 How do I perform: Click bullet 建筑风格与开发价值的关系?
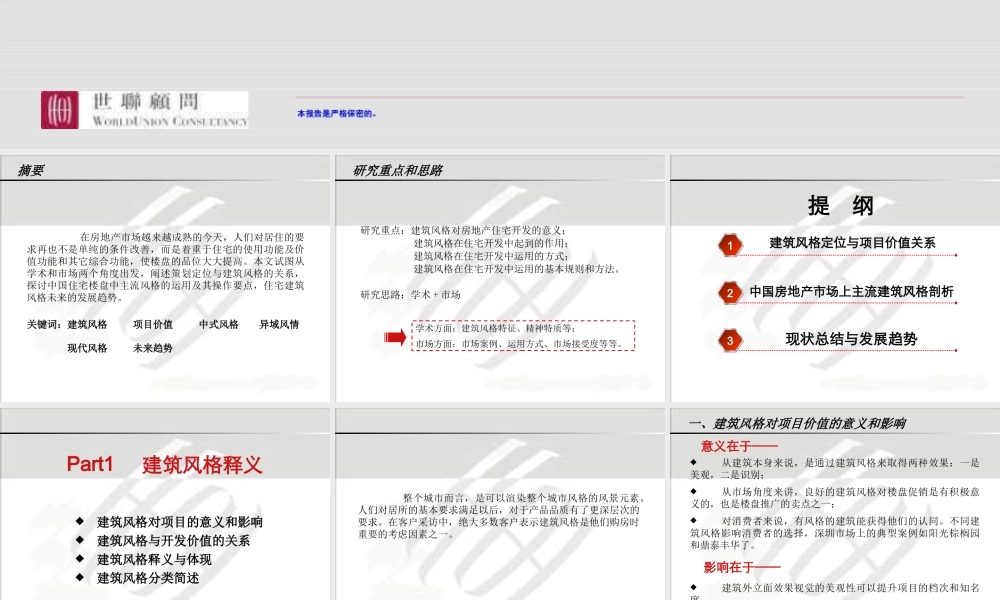pyautogui.click(x=173, y=541)
